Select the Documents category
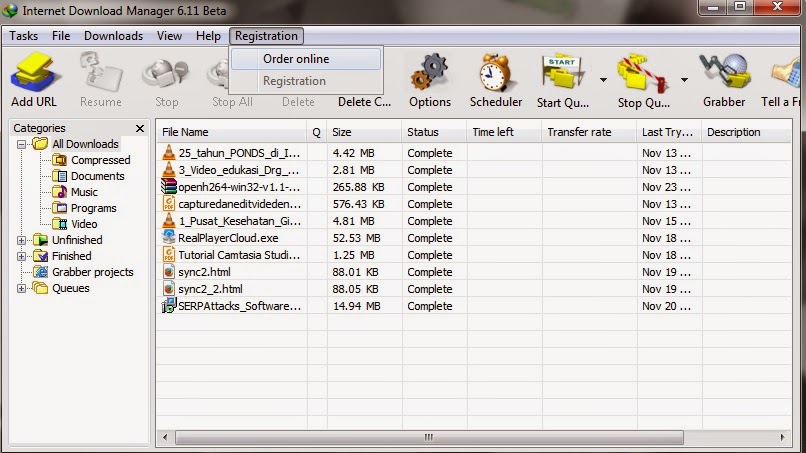This screenshot has height=453, width=806. pyautogui.click(x=98, y=176)
